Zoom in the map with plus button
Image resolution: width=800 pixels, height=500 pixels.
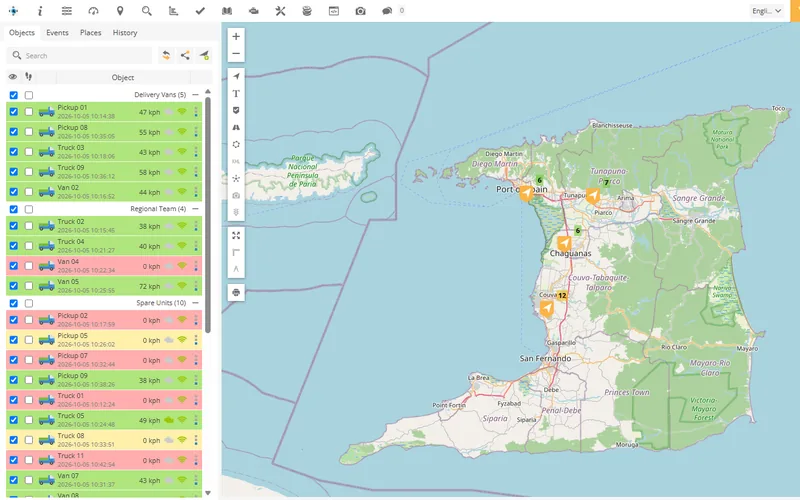[x=236, y=36]
